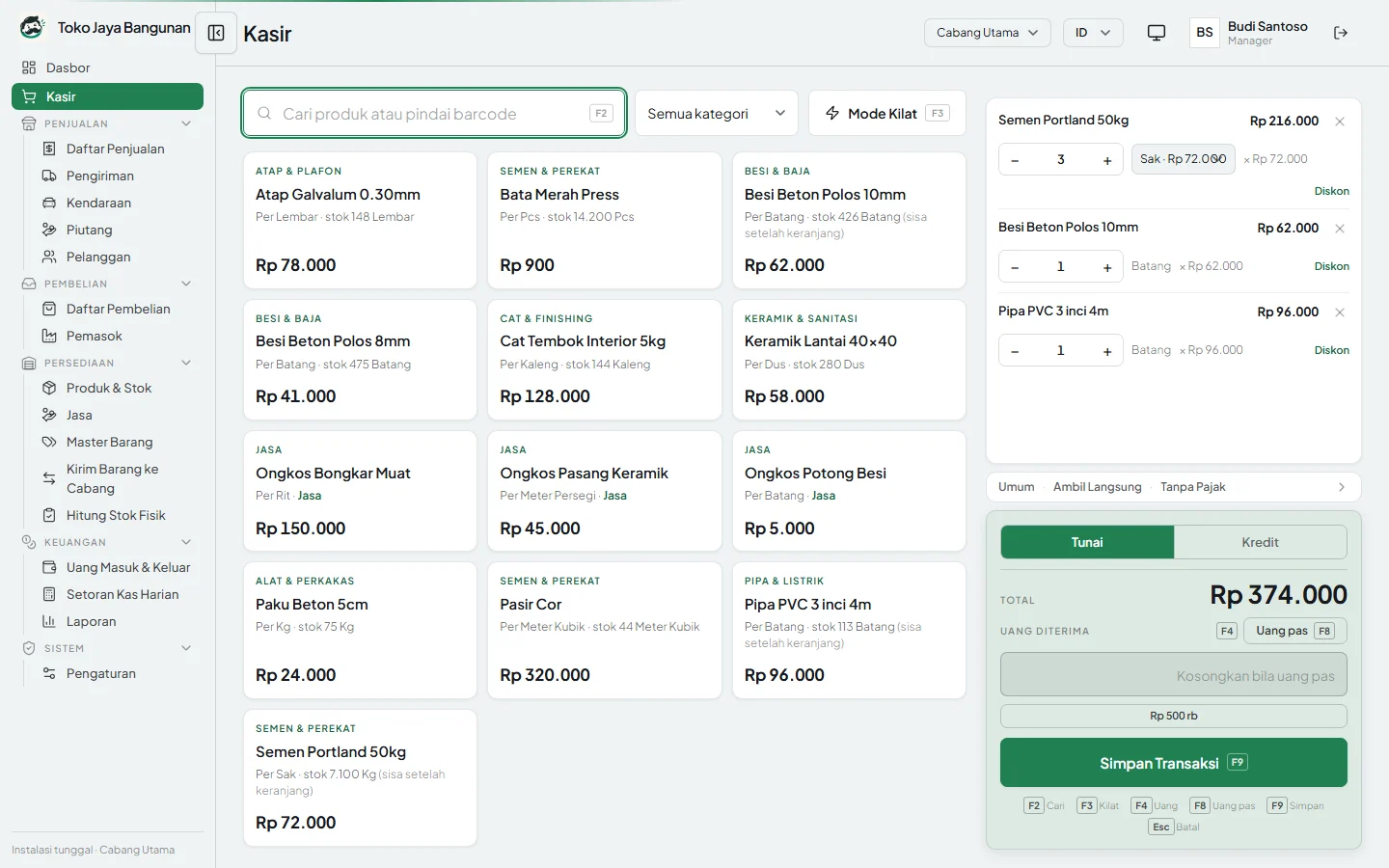1389x868 pixels.
Task: Select Tunai payment method
Action: [x=1087, y=542]
